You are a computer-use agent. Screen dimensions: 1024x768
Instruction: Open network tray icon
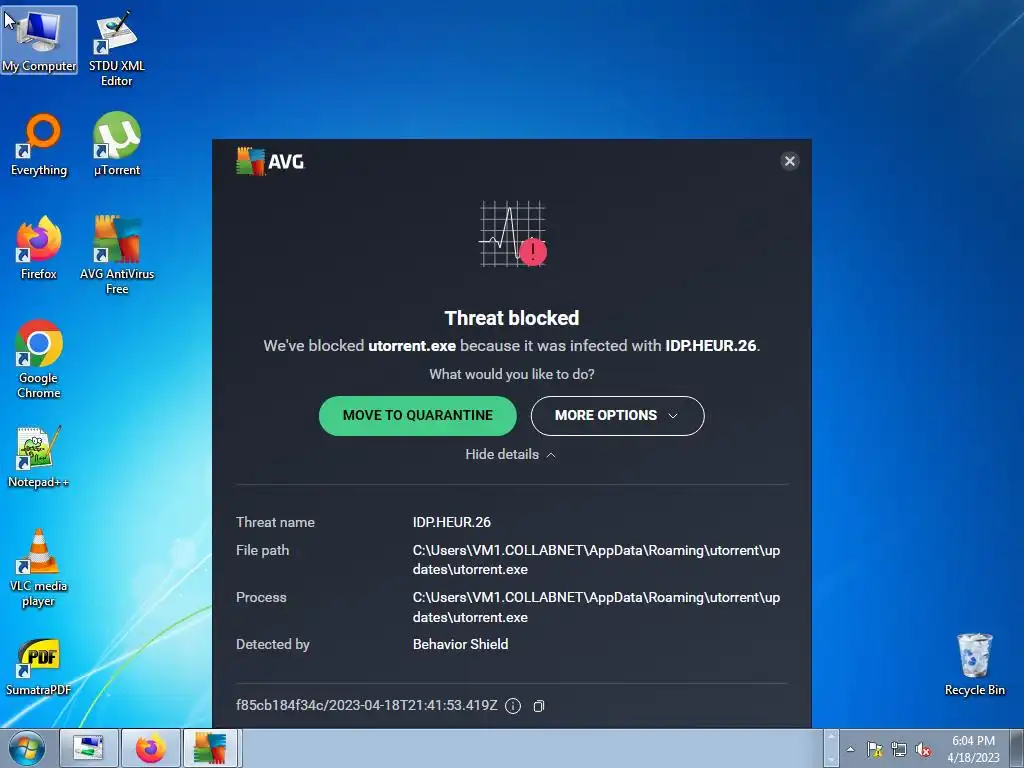coord(899,749)
